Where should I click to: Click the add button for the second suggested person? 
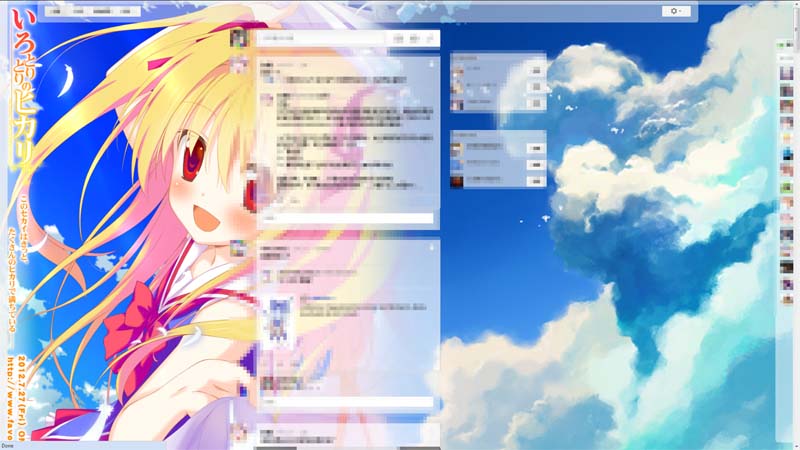(536, 87)
